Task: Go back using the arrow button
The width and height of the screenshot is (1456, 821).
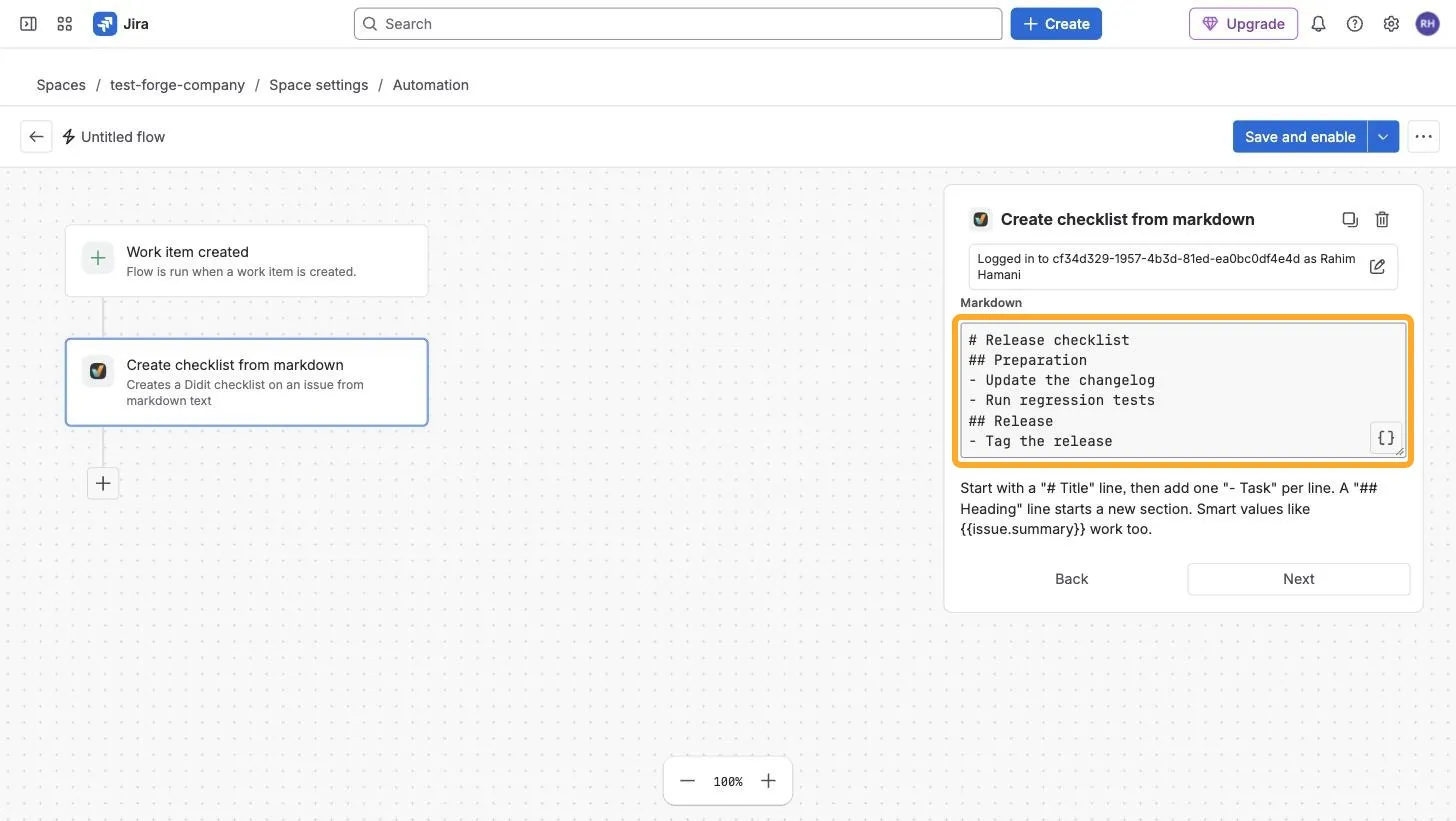Action: coord(36,137)
